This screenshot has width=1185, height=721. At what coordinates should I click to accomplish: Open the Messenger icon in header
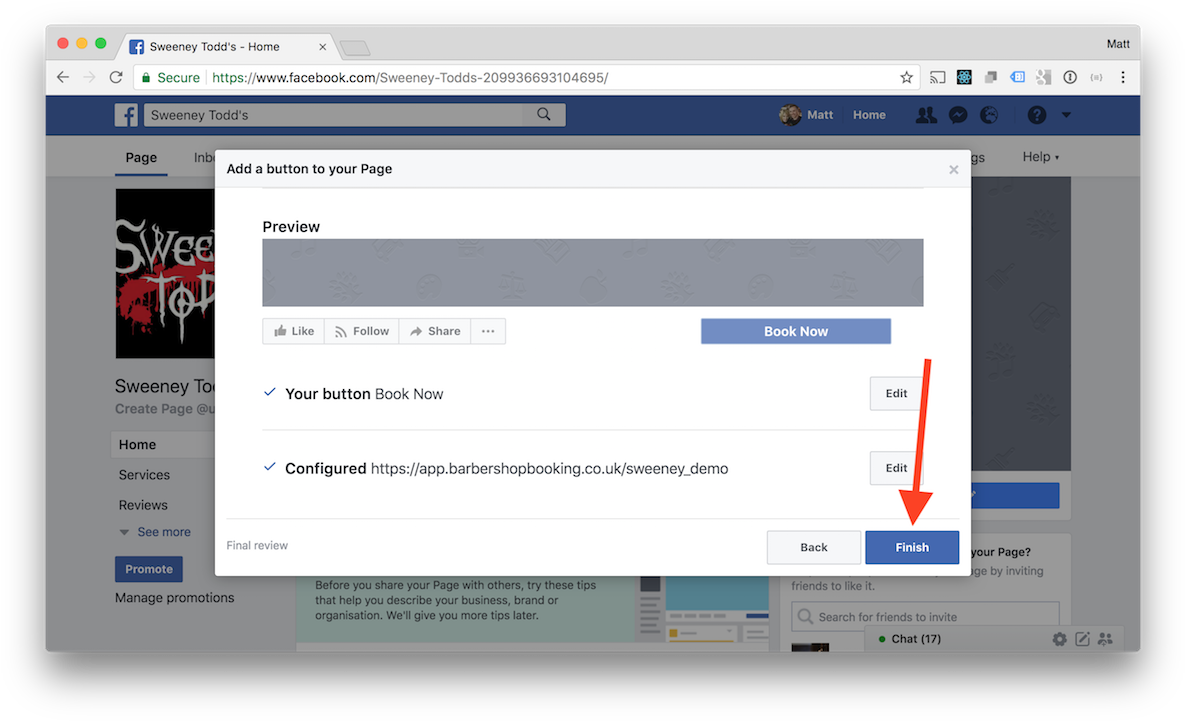[x=958, y=115]
